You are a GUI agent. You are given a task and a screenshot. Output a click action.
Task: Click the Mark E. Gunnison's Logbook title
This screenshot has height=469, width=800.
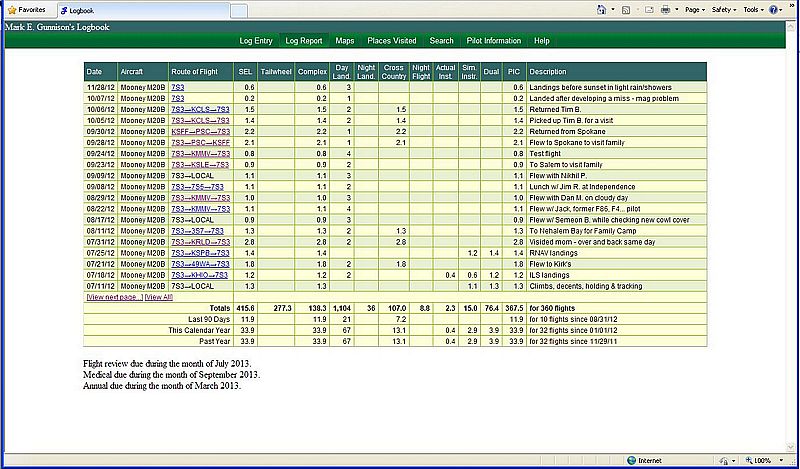pyautogui.click(x=57, y=27)
